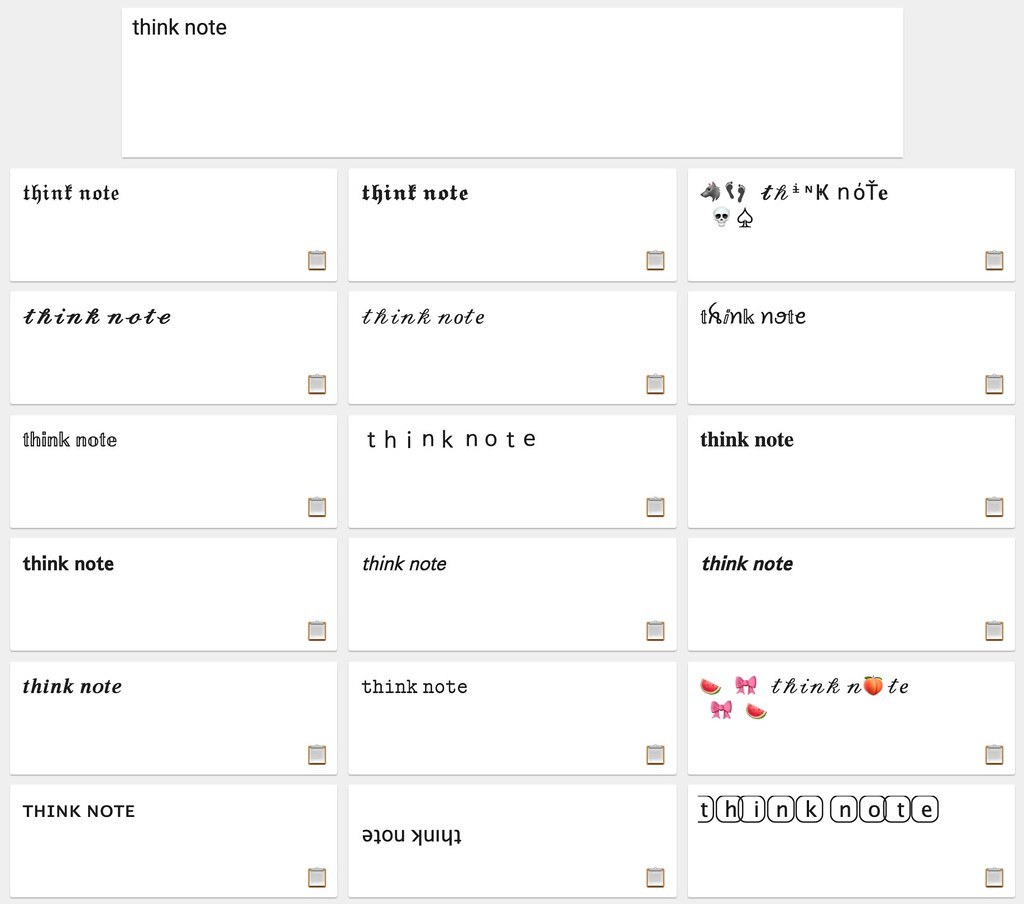Copy the bold italic sans-serif style text
1024x904 pixels.
click(x=994, y=631)
